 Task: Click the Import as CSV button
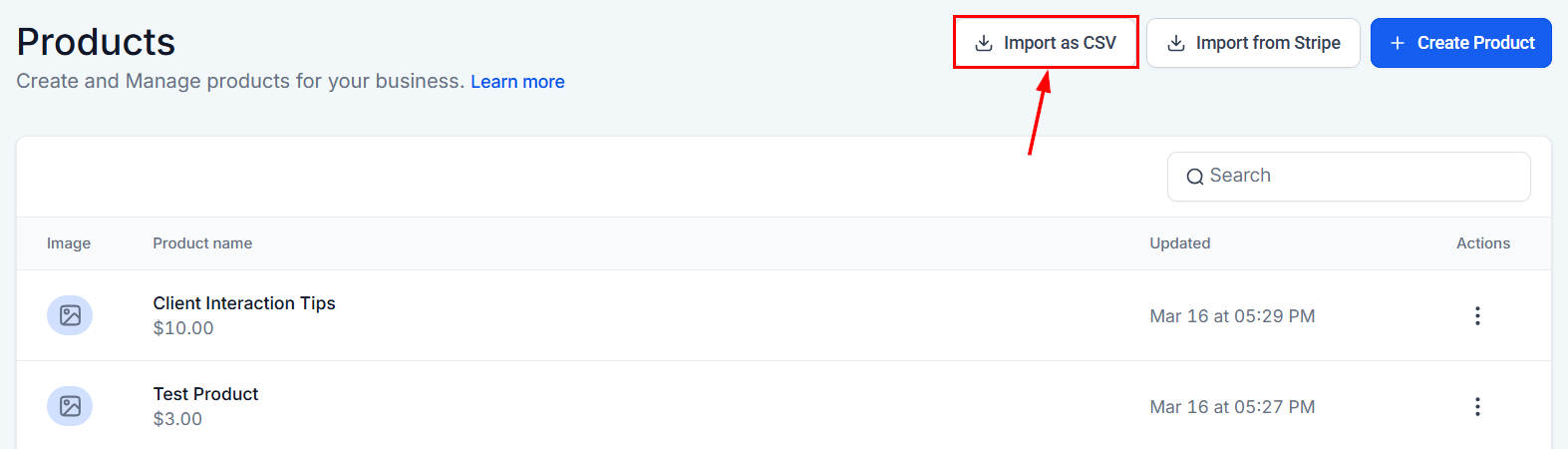point(1046,43)
